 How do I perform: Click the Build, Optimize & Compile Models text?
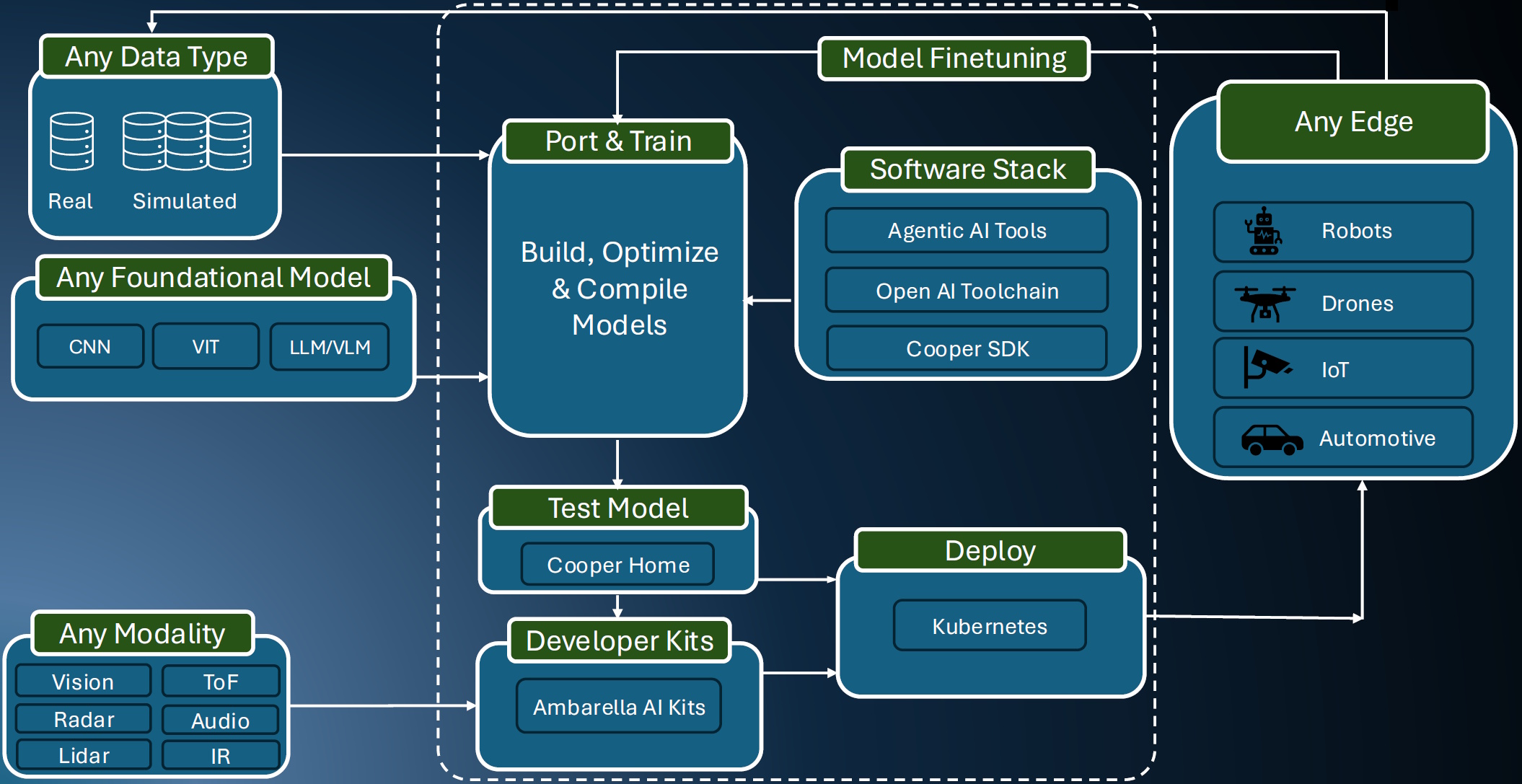point(619,289)
